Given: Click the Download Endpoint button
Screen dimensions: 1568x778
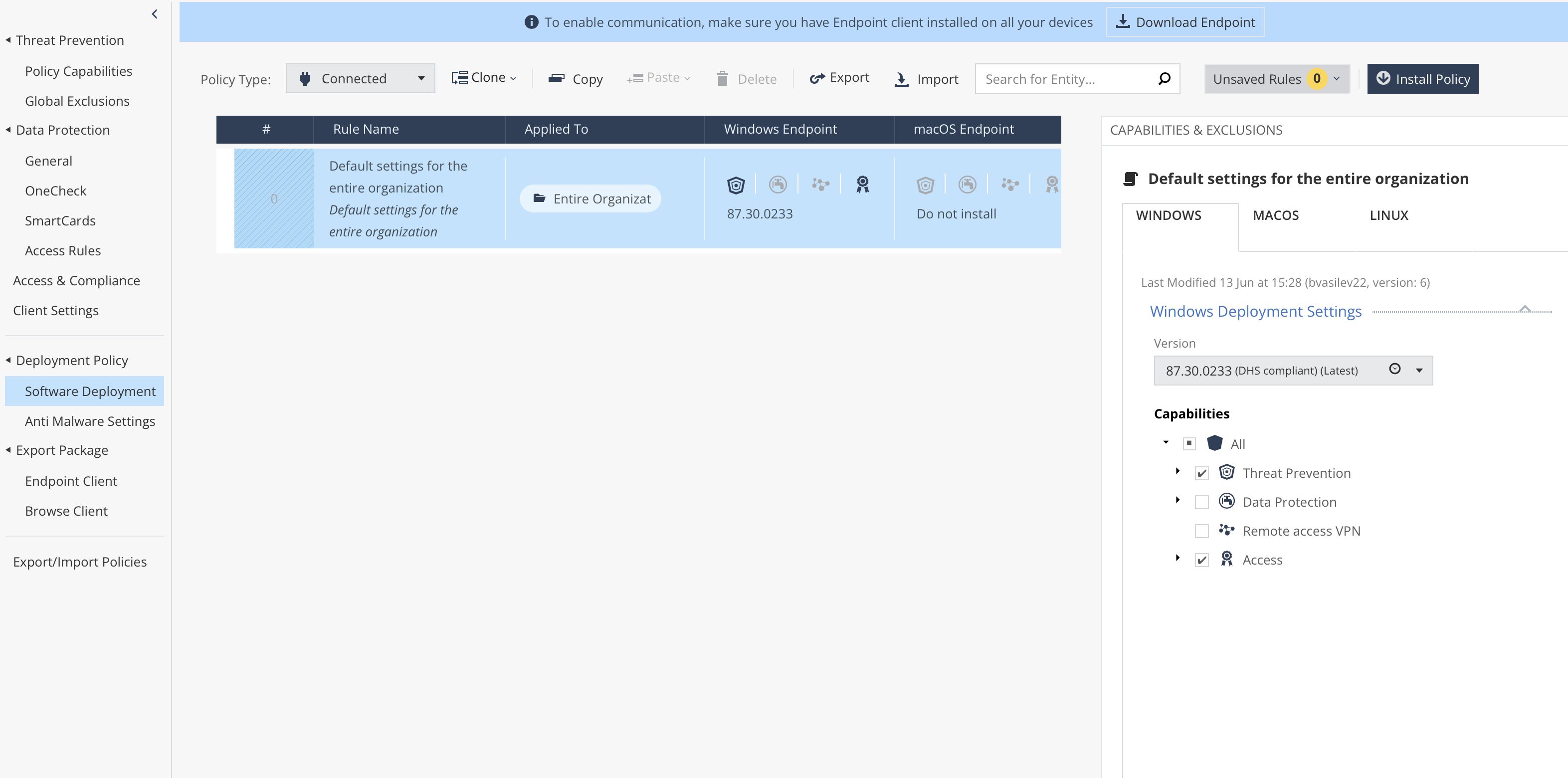Looking at the screenshot, I should (x=1184, y=22).
